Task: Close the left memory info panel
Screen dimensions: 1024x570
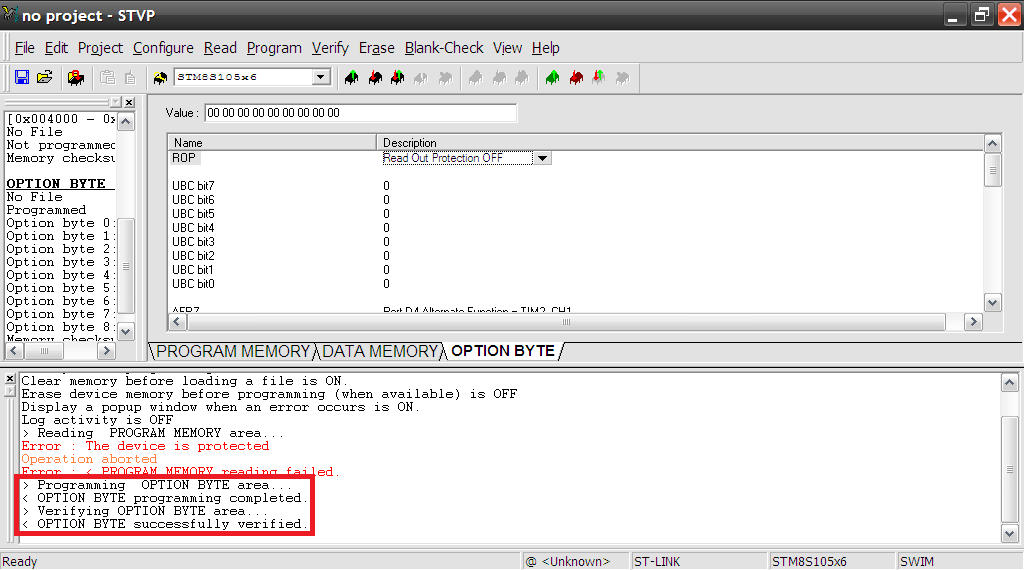Action: (x=129, y=103)
